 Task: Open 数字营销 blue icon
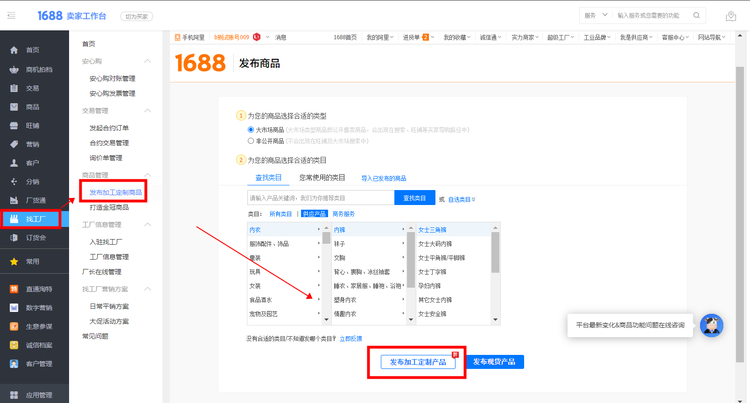pos(14,307)
